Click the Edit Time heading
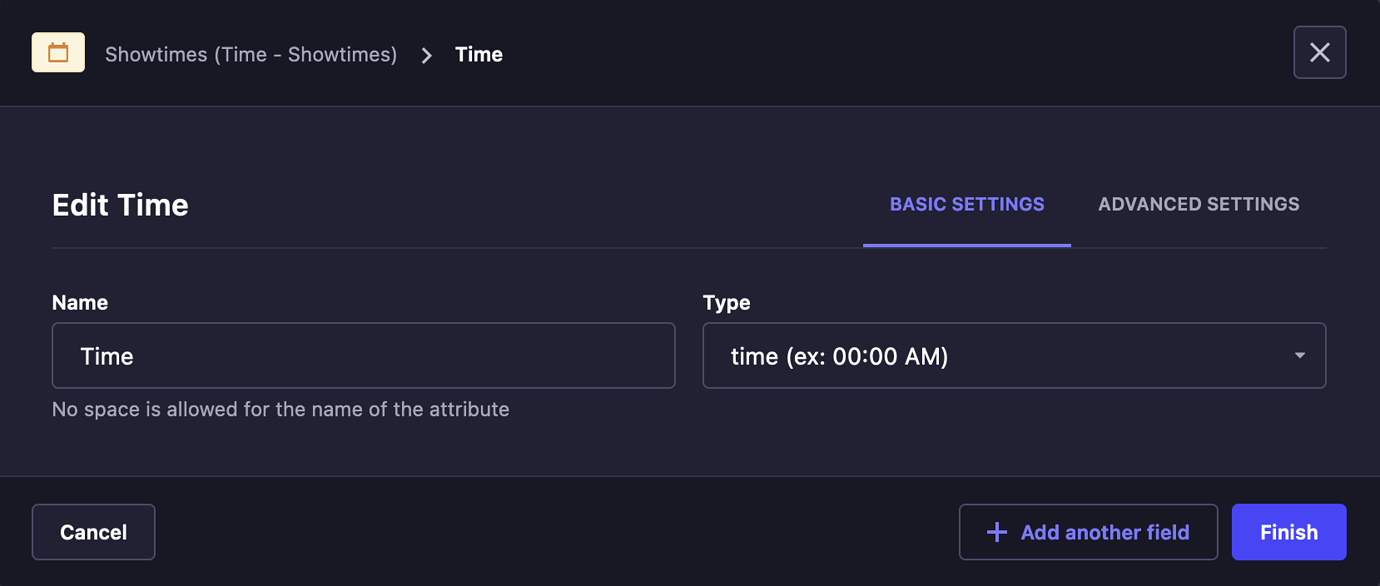Image resolution: width=1380 pixels, height=586 pixels. pos(120,205)
